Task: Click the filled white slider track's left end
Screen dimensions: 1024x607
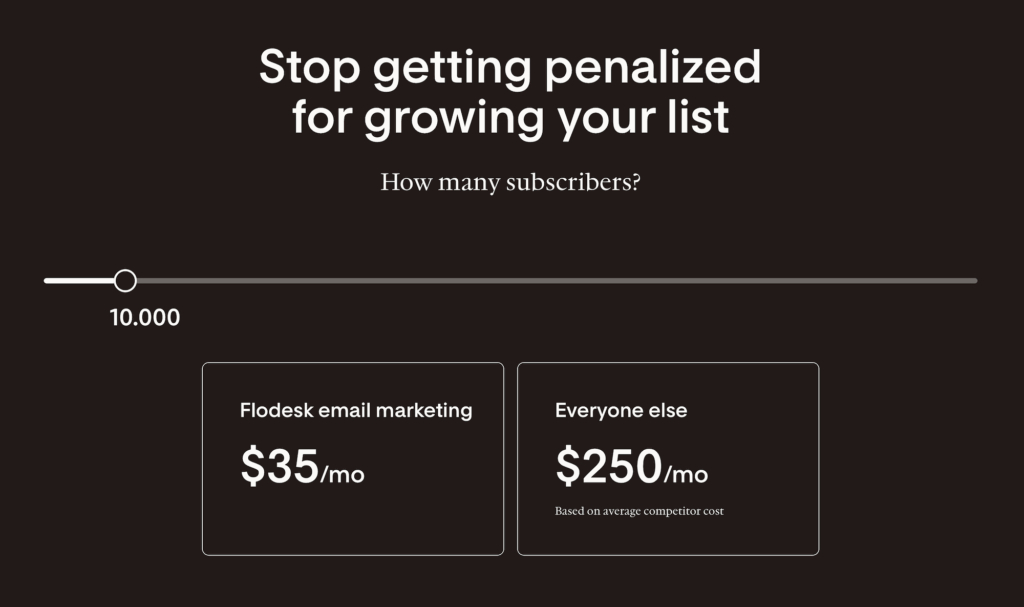Action: point(47,281)
